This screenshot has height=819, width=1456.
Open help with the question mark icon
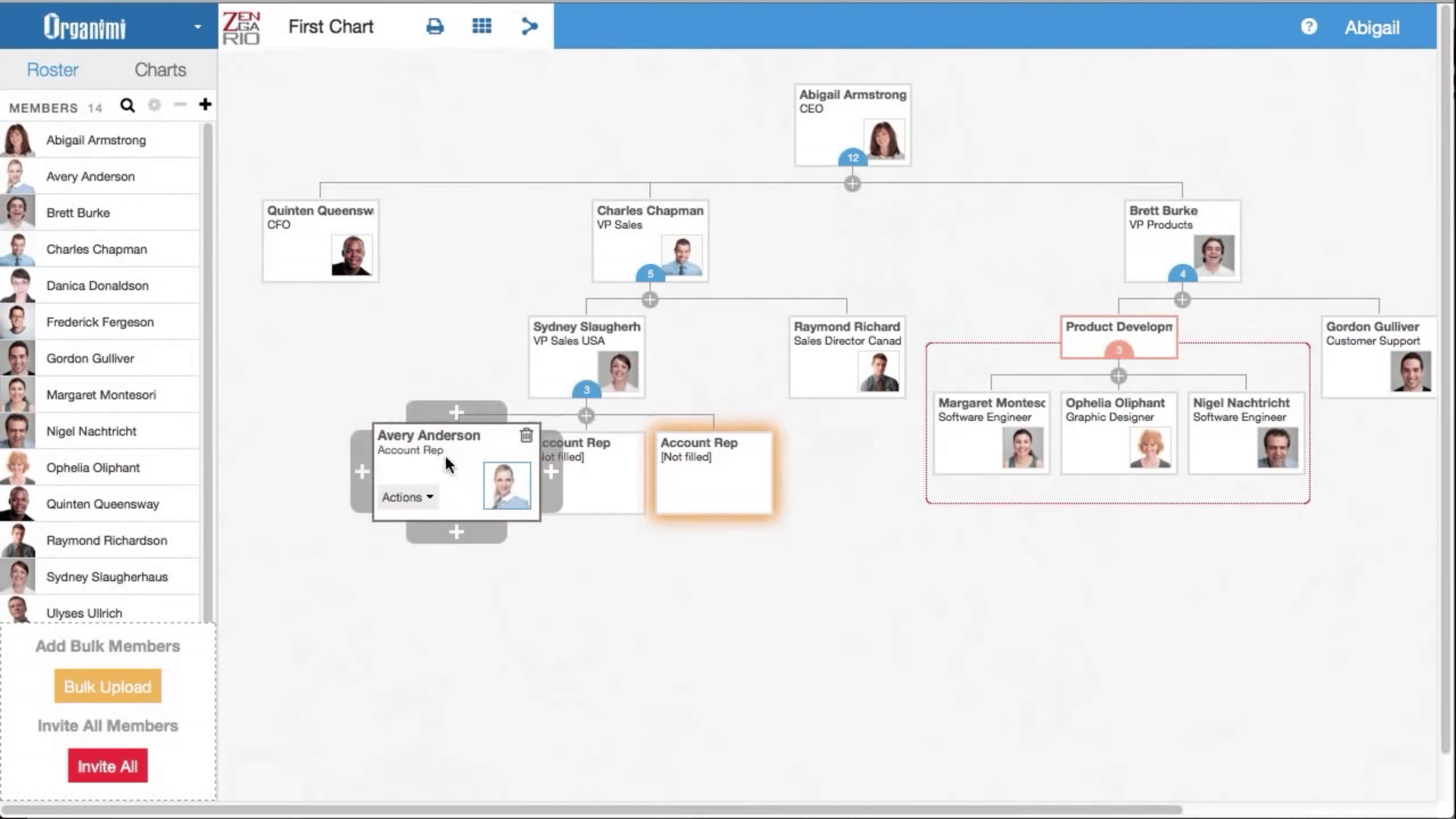(1309, 27)
